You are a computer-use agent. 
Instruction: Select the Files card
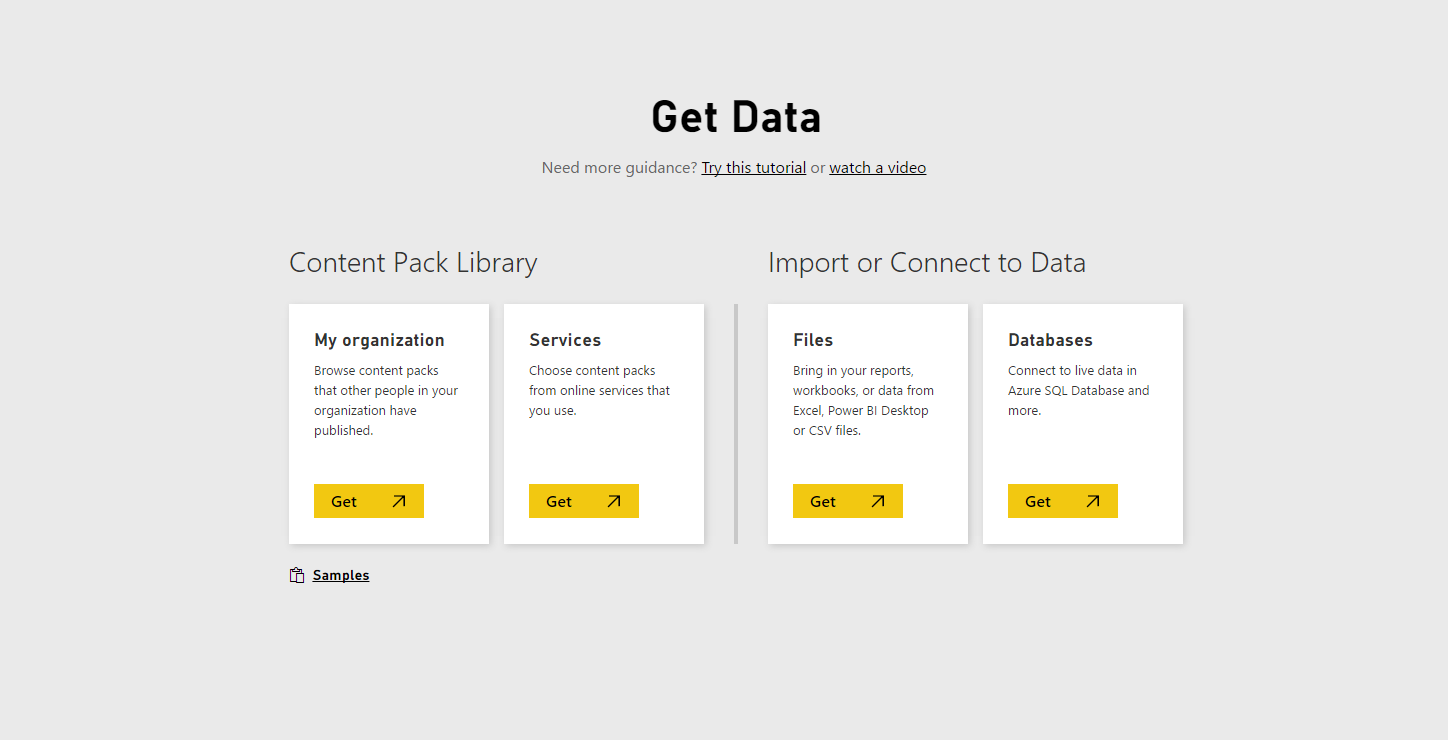(867, 423)
